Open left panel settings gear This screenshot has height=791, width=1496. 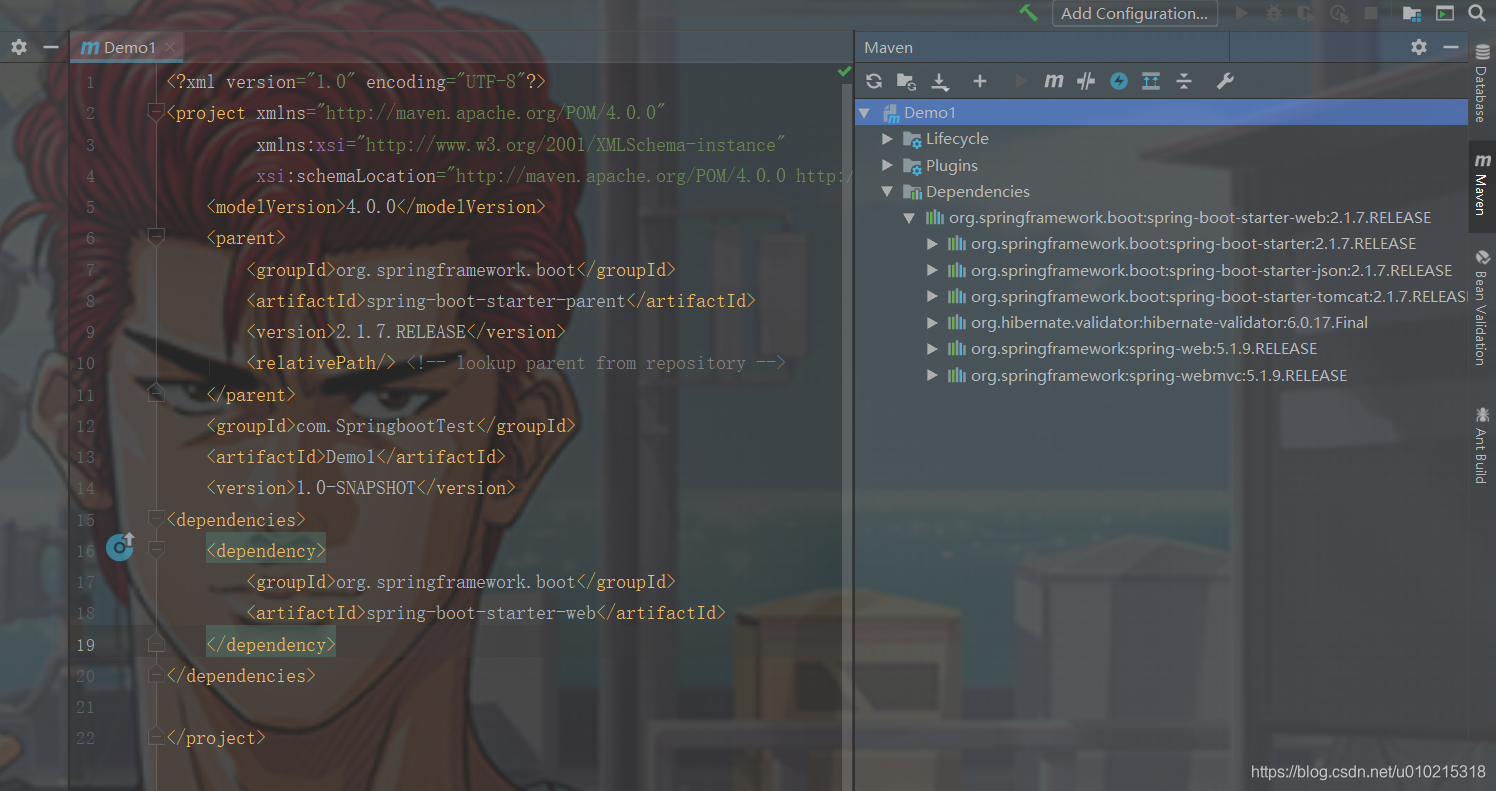tap(19, 47)
